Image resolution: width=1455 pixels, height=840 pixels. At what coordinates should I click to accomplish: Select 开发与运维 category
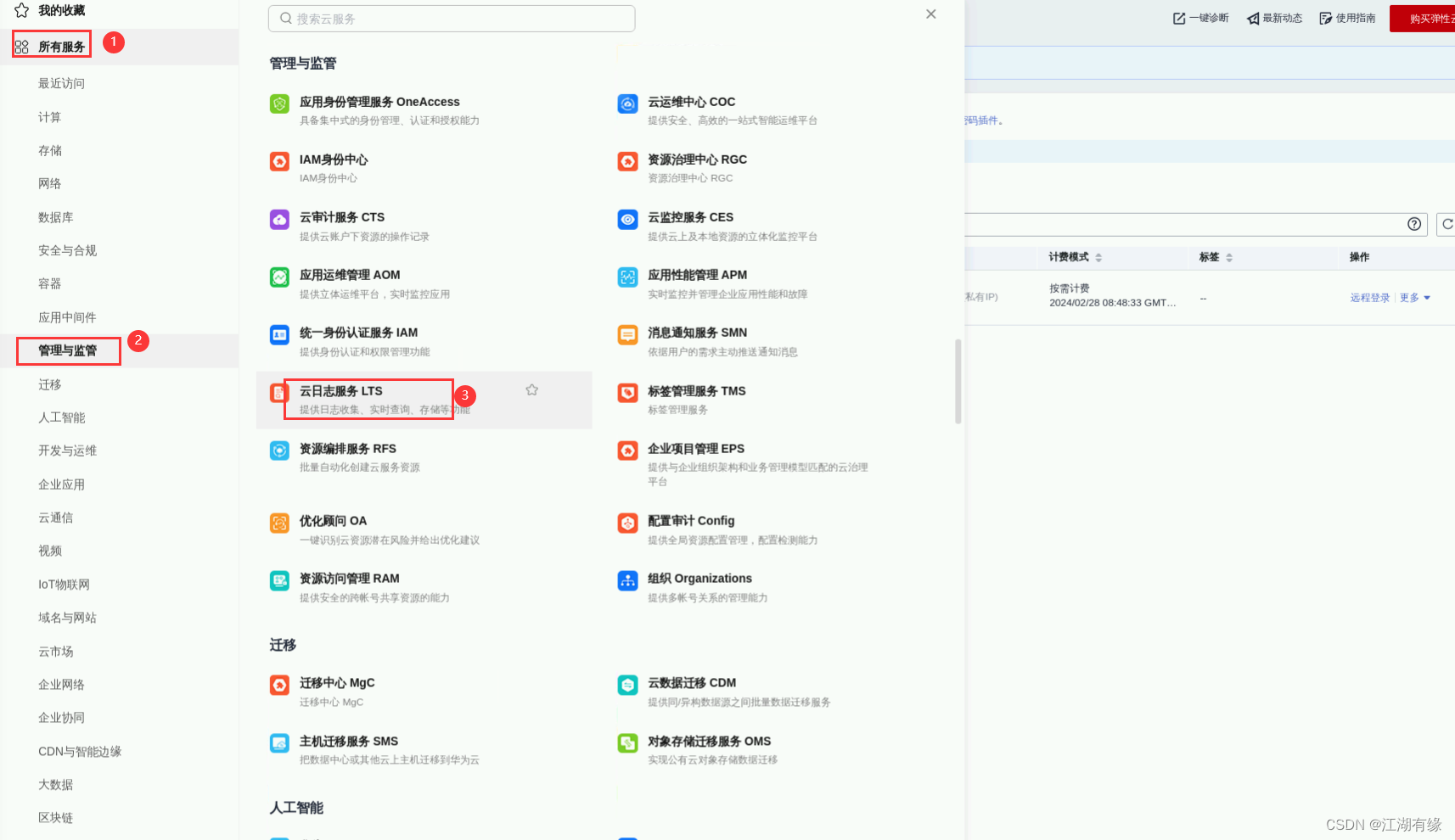pos(67,451)
